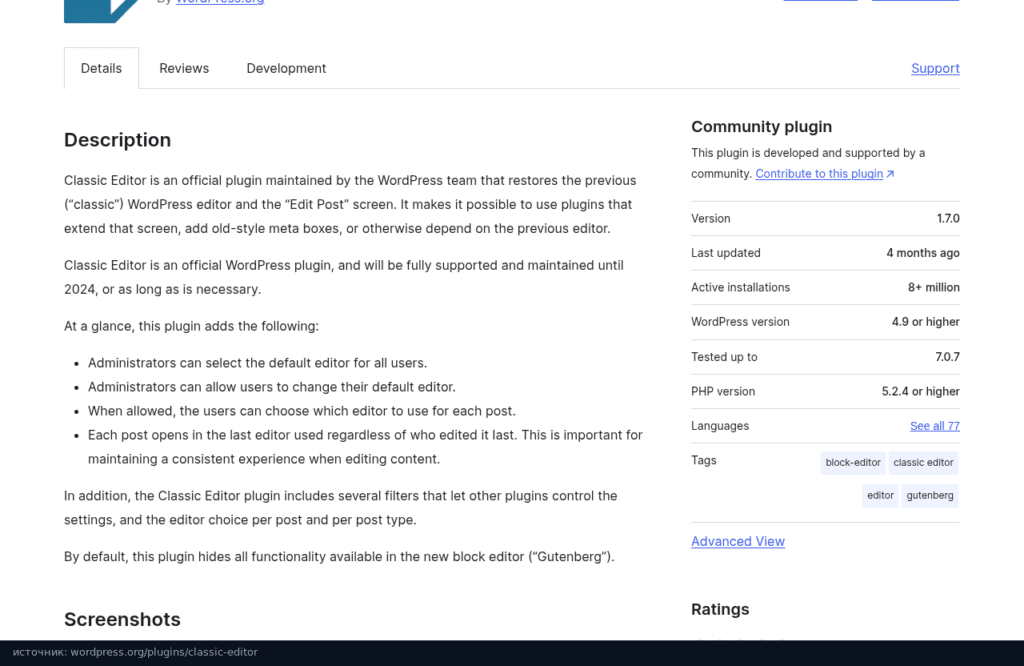Click the '4 months ago' last updated value
Viewport: 1024px width, 666px height.
click(923, 253)
